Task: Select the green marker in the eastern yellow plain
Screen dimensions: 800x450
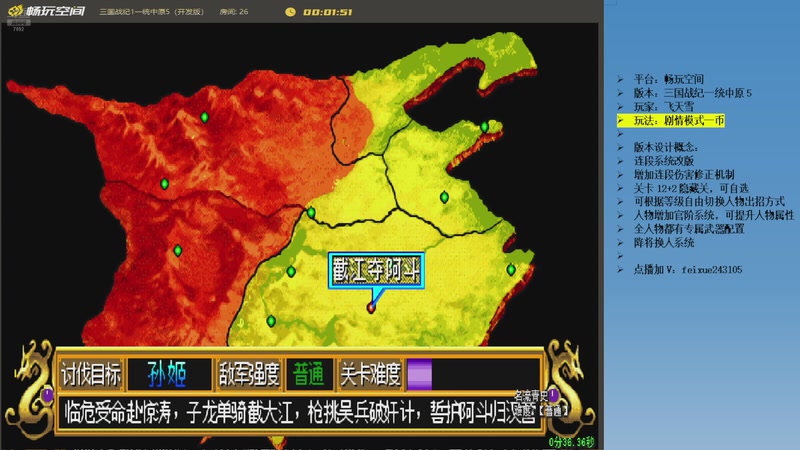Action: tap(444, 197)
